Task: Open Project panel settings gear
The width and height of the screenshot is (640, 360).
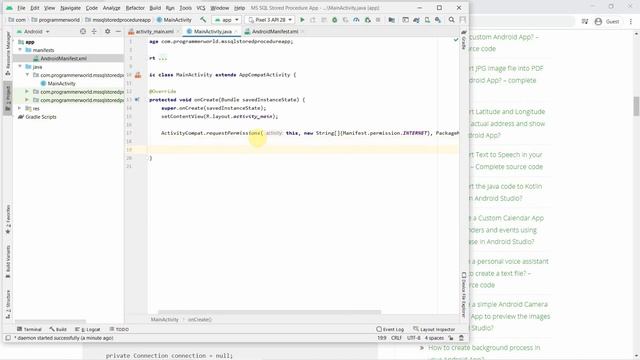Action: tap(107, 31)
